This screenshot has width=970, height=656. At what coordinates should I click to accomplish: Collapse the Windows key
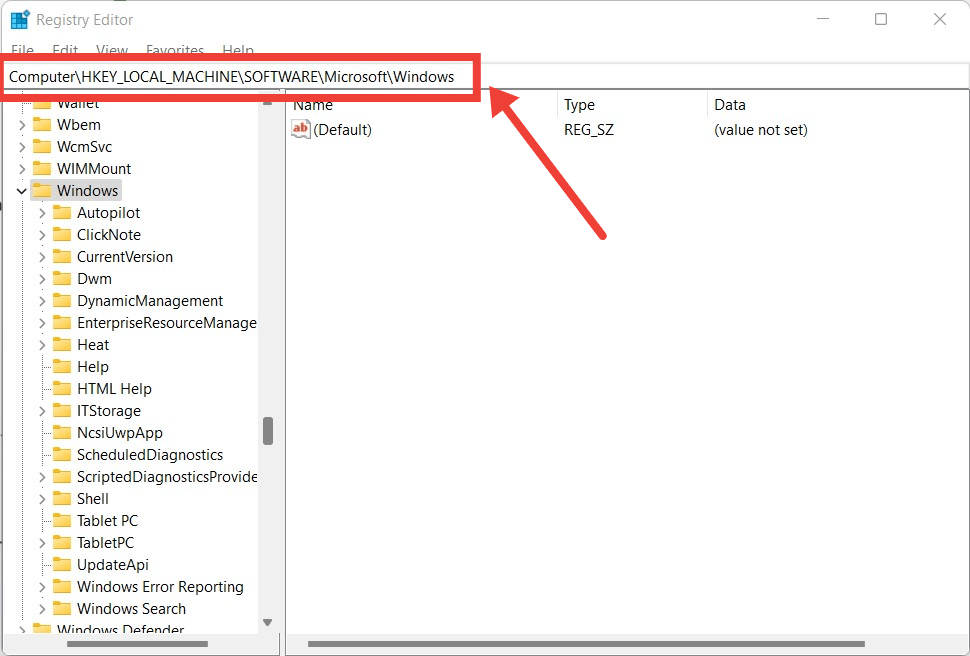(x=22, y=191)
